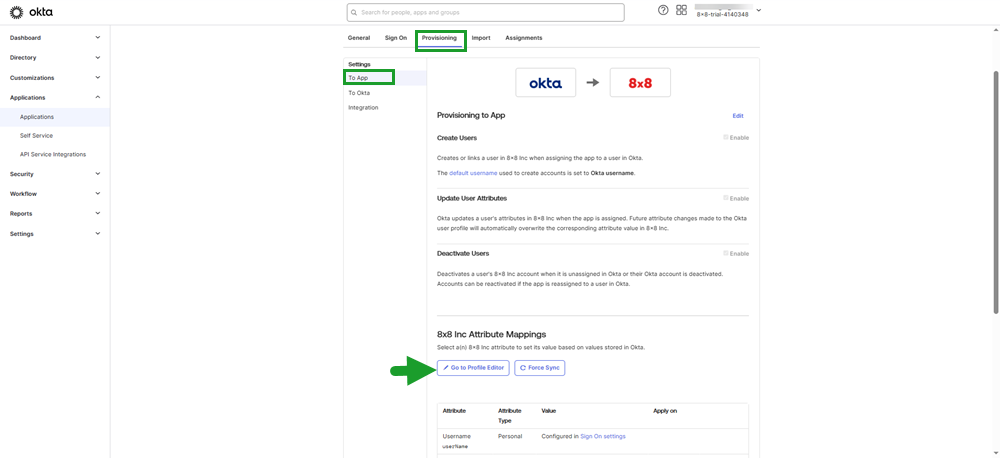
Task: Toggle Update User Attributes Enable checkbox
Action: 726,198
